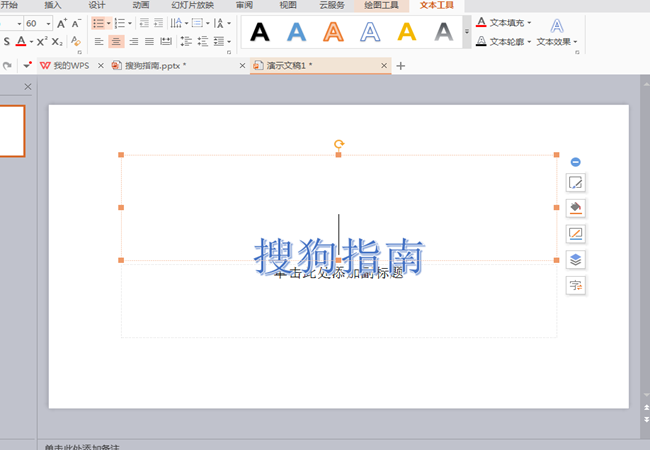This screenshot has height=450, width=650.
Task: Decrease font size with the A- icon
Action: pyautogui.click(x=76, y=23)
